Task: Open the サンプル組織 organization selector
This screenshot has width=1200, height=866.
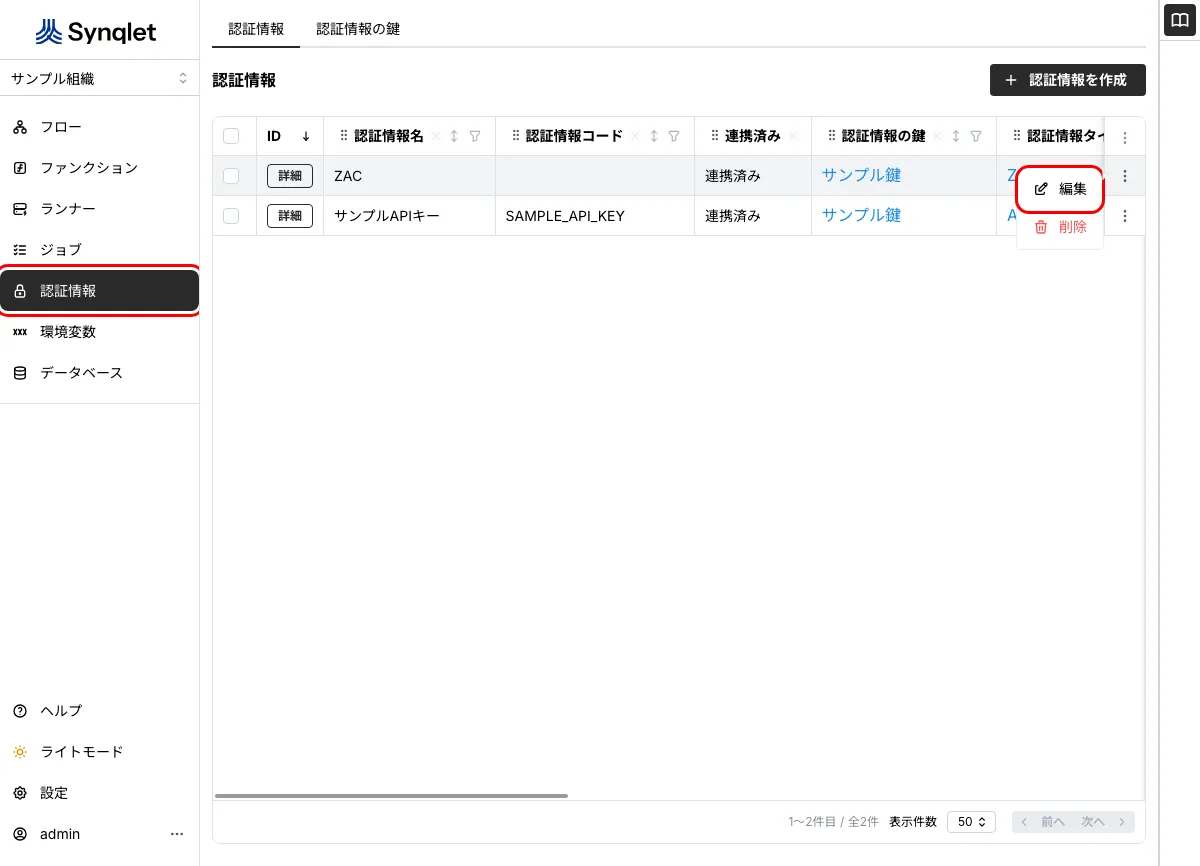Action: (x=100, y=78)
